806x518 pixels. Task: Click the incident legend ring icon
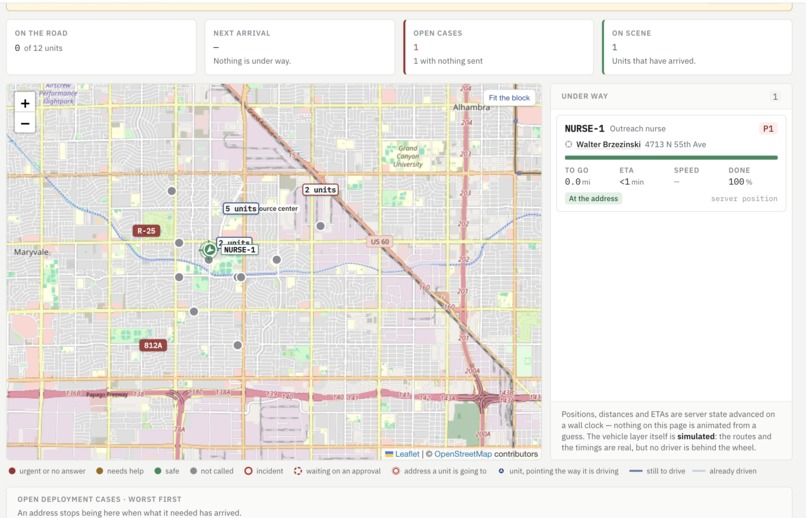(x=248, y=471)
